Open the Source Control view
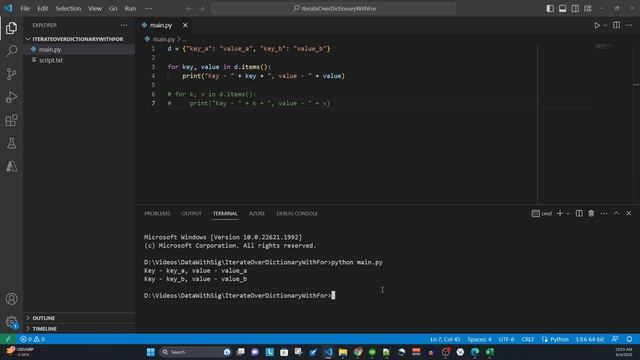The height and width of the screenshot is (360, 640). point(11,74)
